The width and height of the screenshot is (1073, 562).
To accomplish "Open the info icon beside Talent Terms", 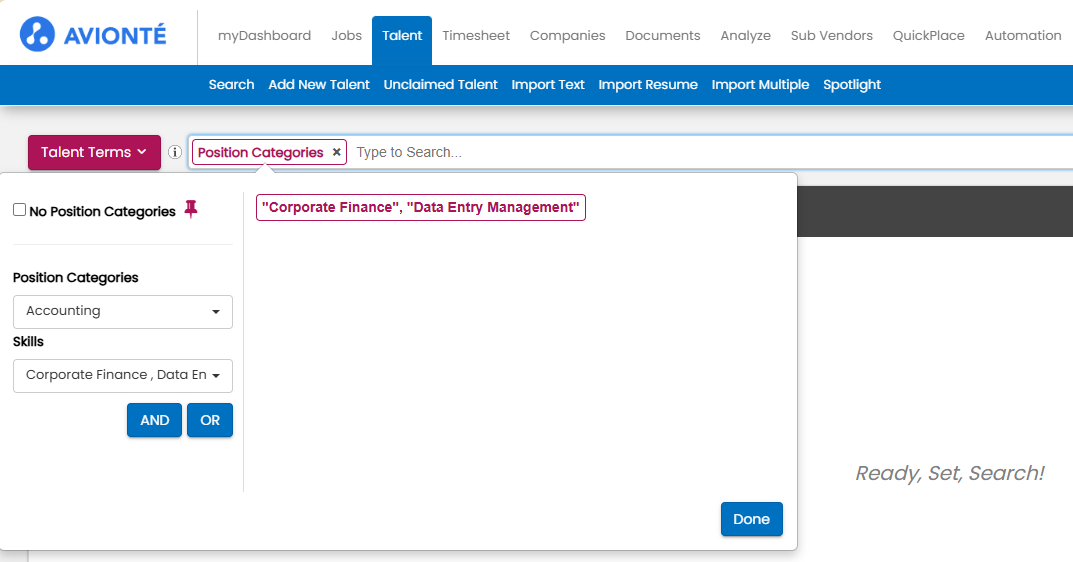I will [x=175, y=153].
